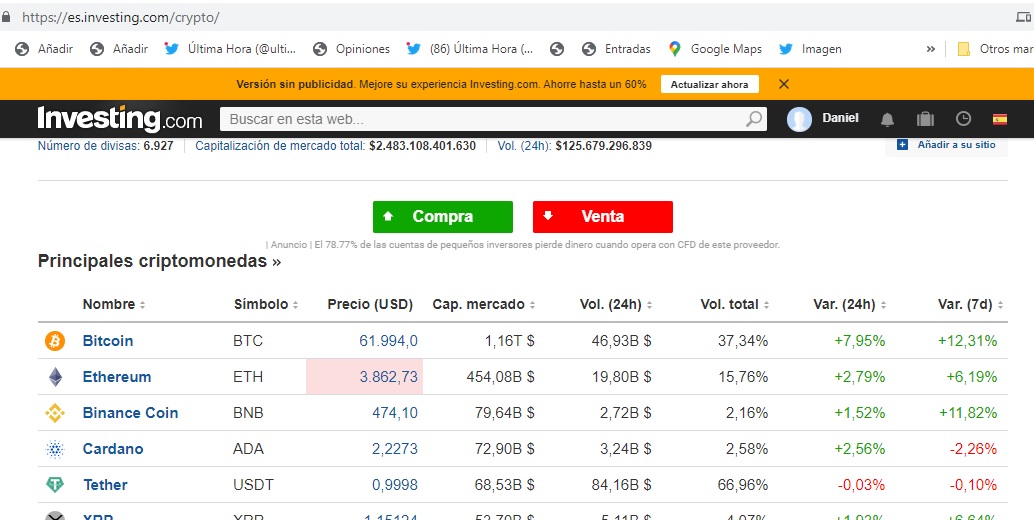The height and width of the screenshot is (520, 1034).
Task: Click Daniel's profile avatar
Action: tap(799, 119)
